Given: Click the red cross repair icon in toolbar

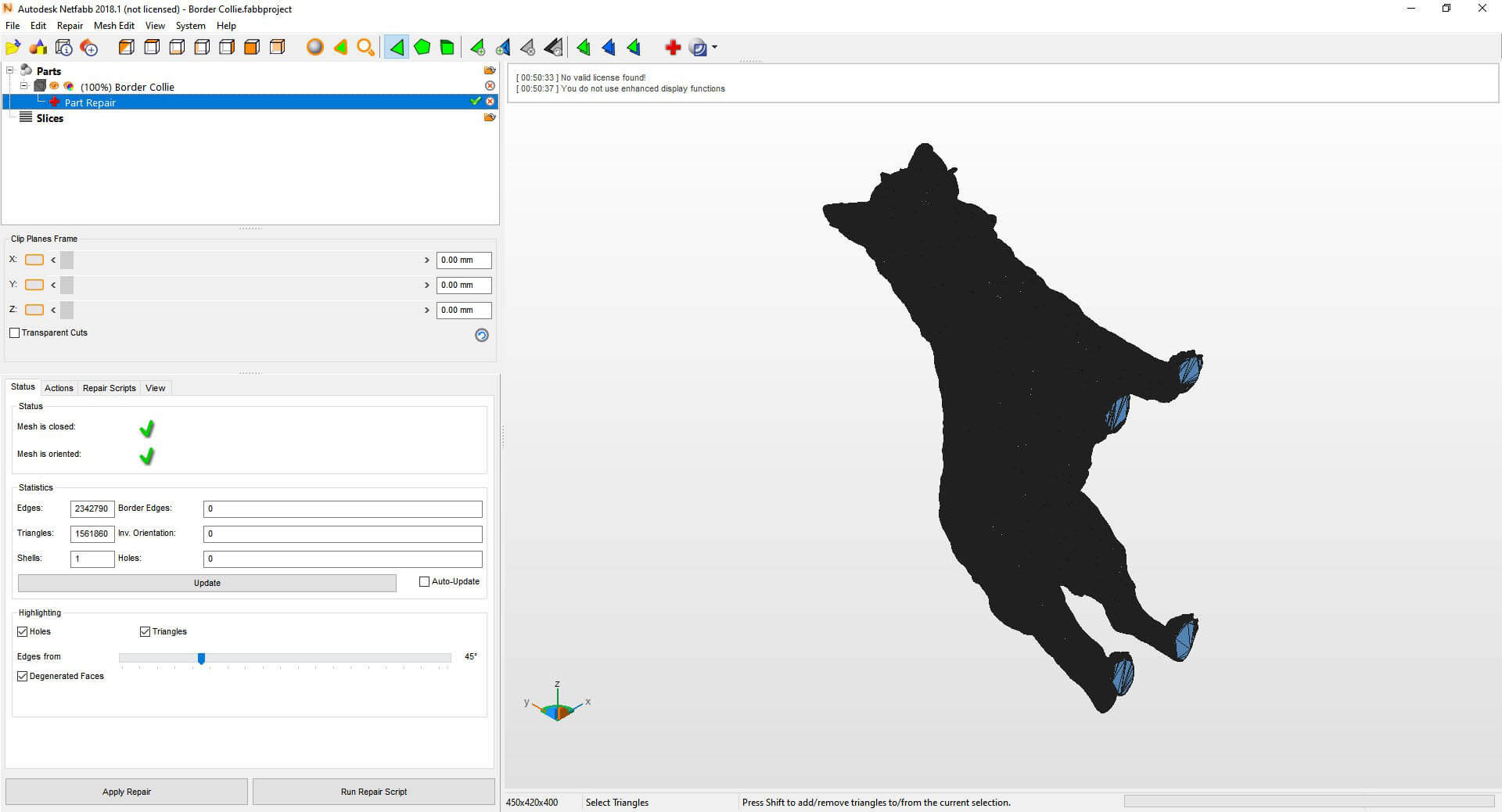Looking at the screenshot, I should [x=673, y=48].
